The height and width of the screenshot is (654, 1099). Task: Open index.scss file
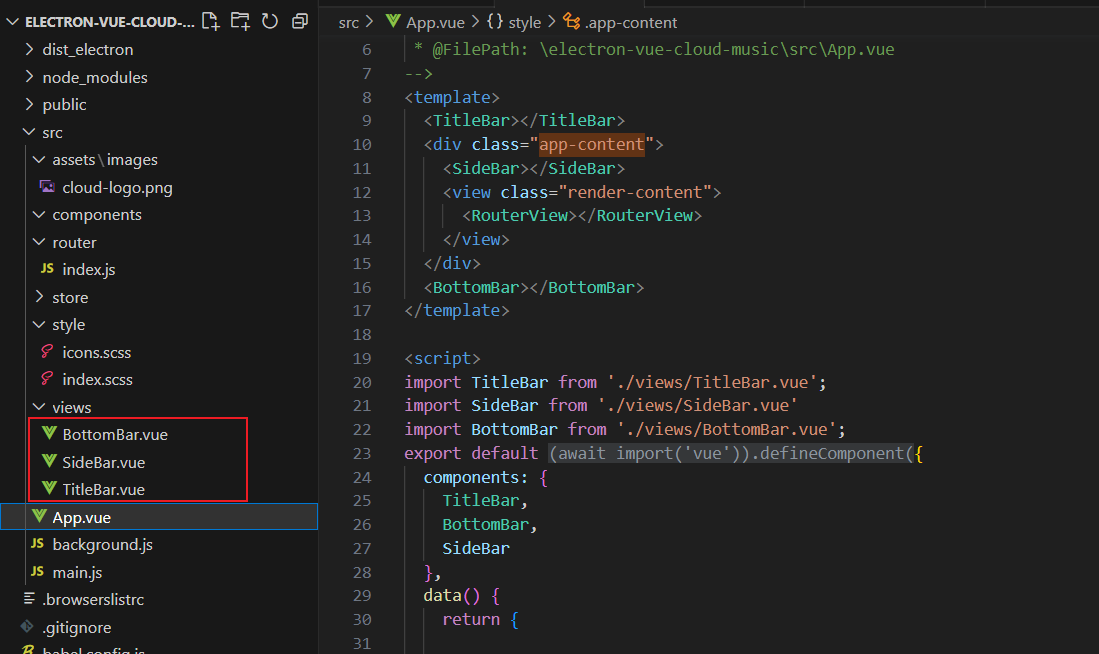[x=97, y=379]
